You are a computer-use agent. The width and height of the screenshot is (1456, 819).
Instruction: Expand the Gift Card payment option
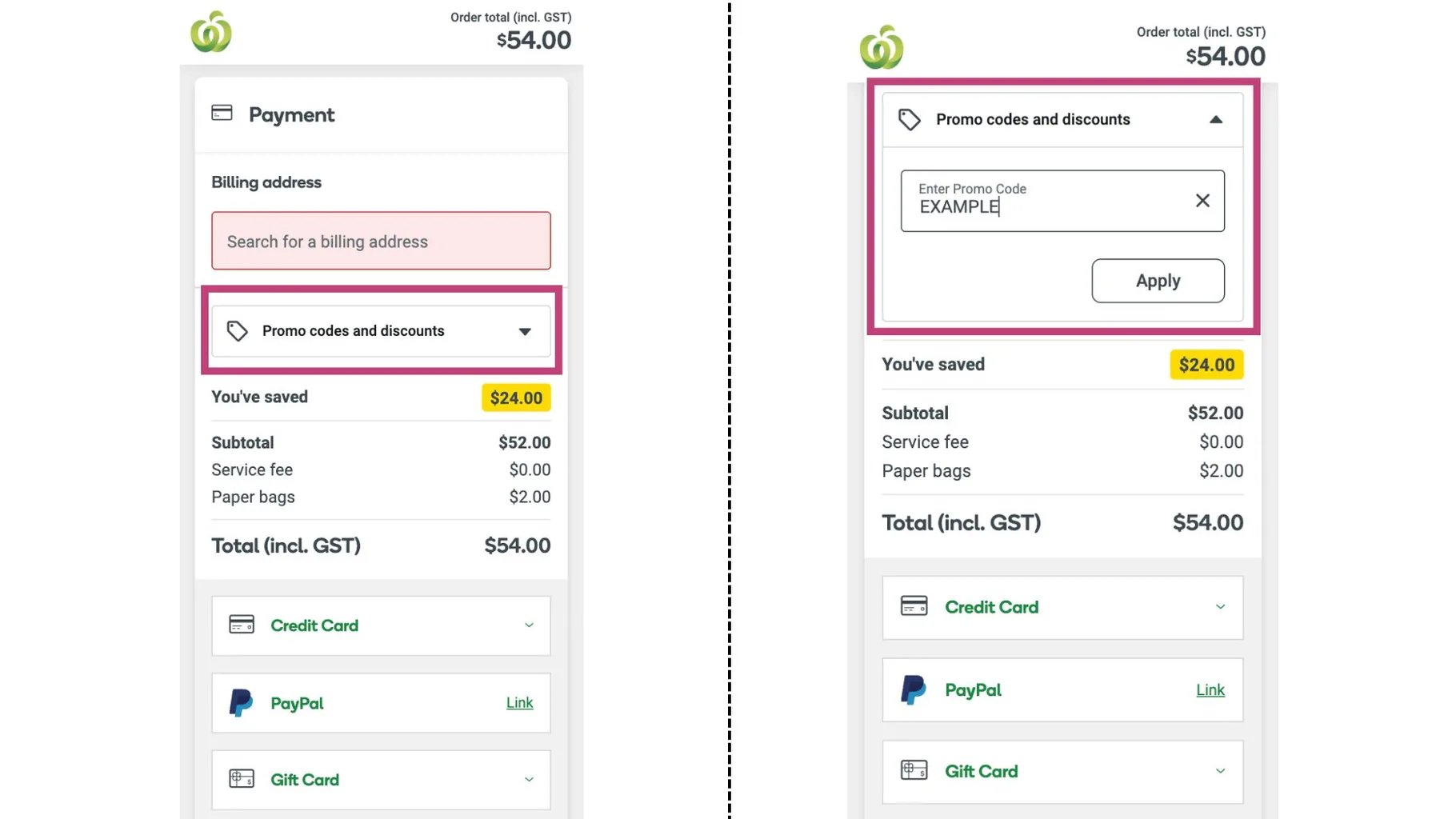tap(529, 779)
